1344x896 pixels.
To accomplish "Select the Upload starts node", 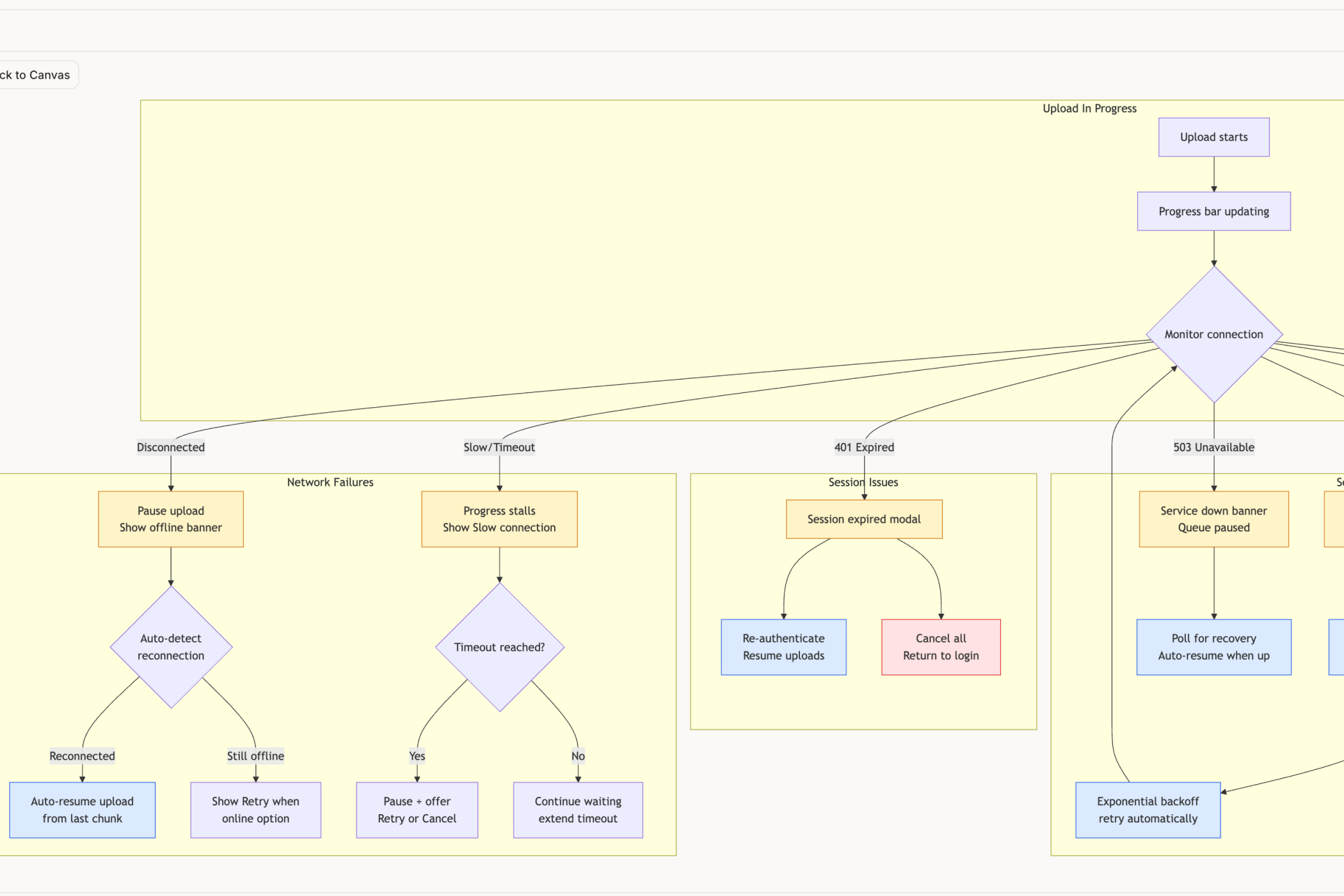I will 1213,137.
